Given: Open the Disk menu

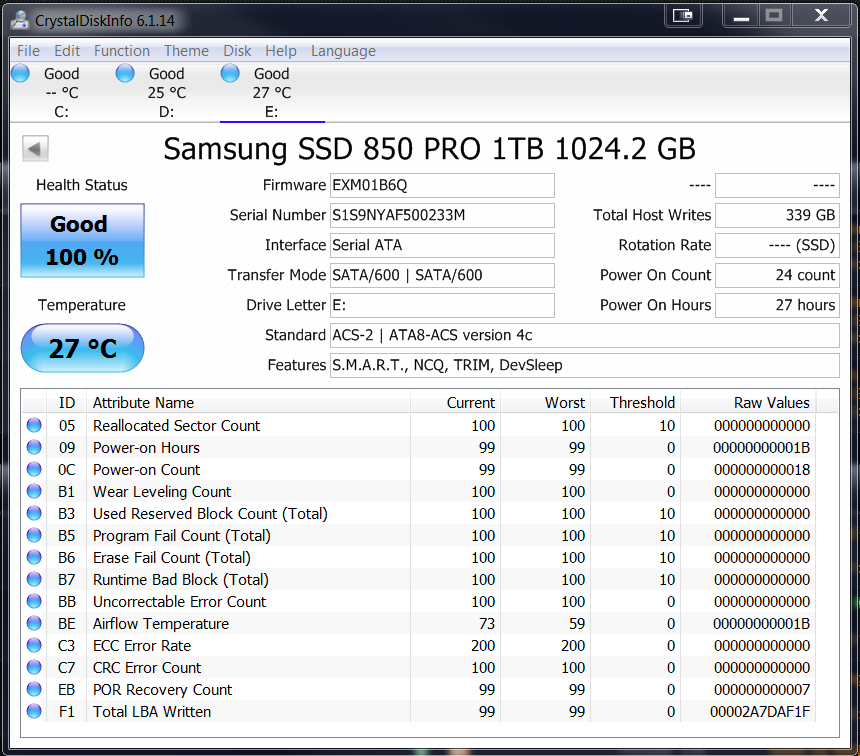Looking at the screenshot, I should (237, 51).
